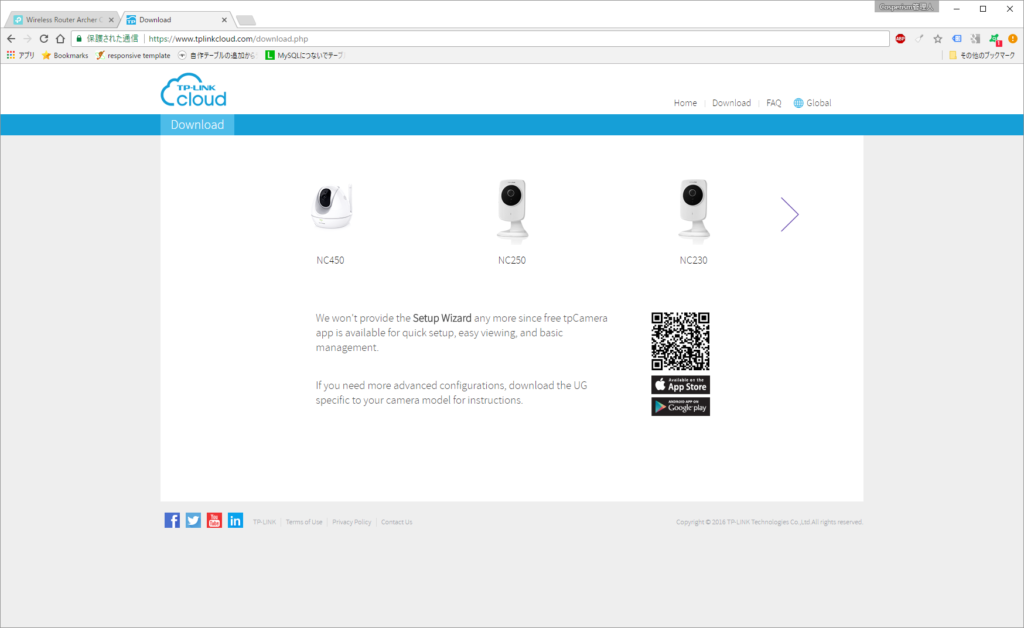
Task: Open the responsive template bookmark
Action: click(133, 55)
